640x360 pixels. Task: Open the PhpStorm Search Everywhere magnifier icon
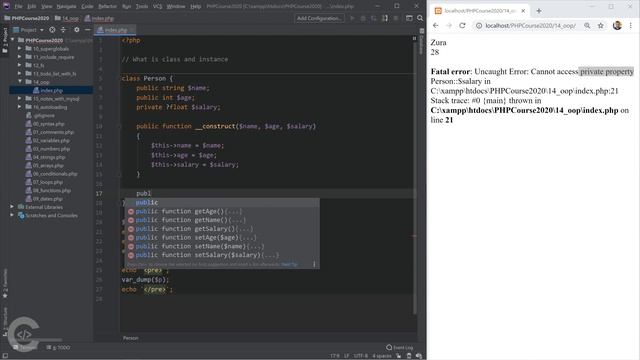[x=420, y=18]
